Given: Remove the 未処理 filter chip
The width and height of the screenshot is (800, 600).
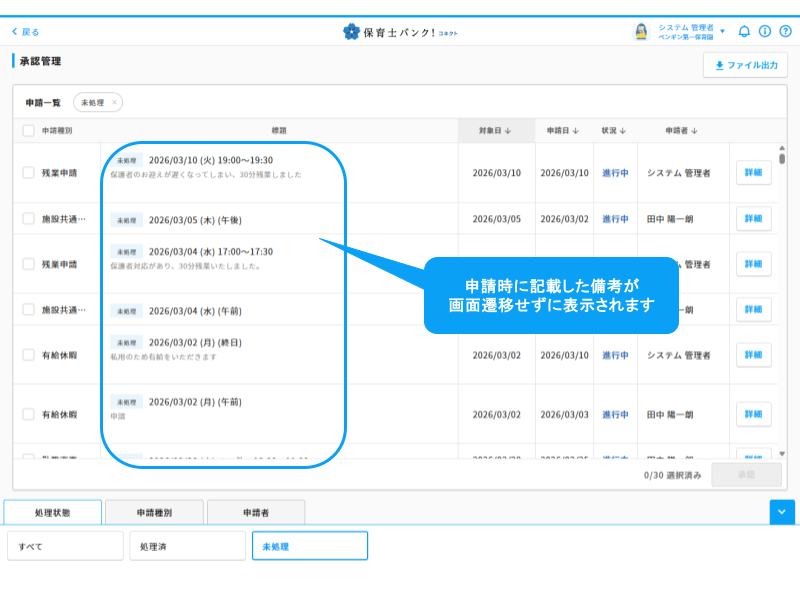Looking at the screenshot, I should pyautogui.click(x=115, y=102).
